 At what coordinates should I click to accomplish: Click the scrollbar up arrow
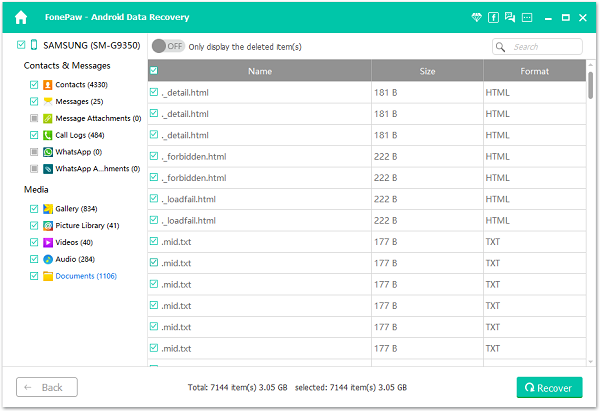(590, 65)
